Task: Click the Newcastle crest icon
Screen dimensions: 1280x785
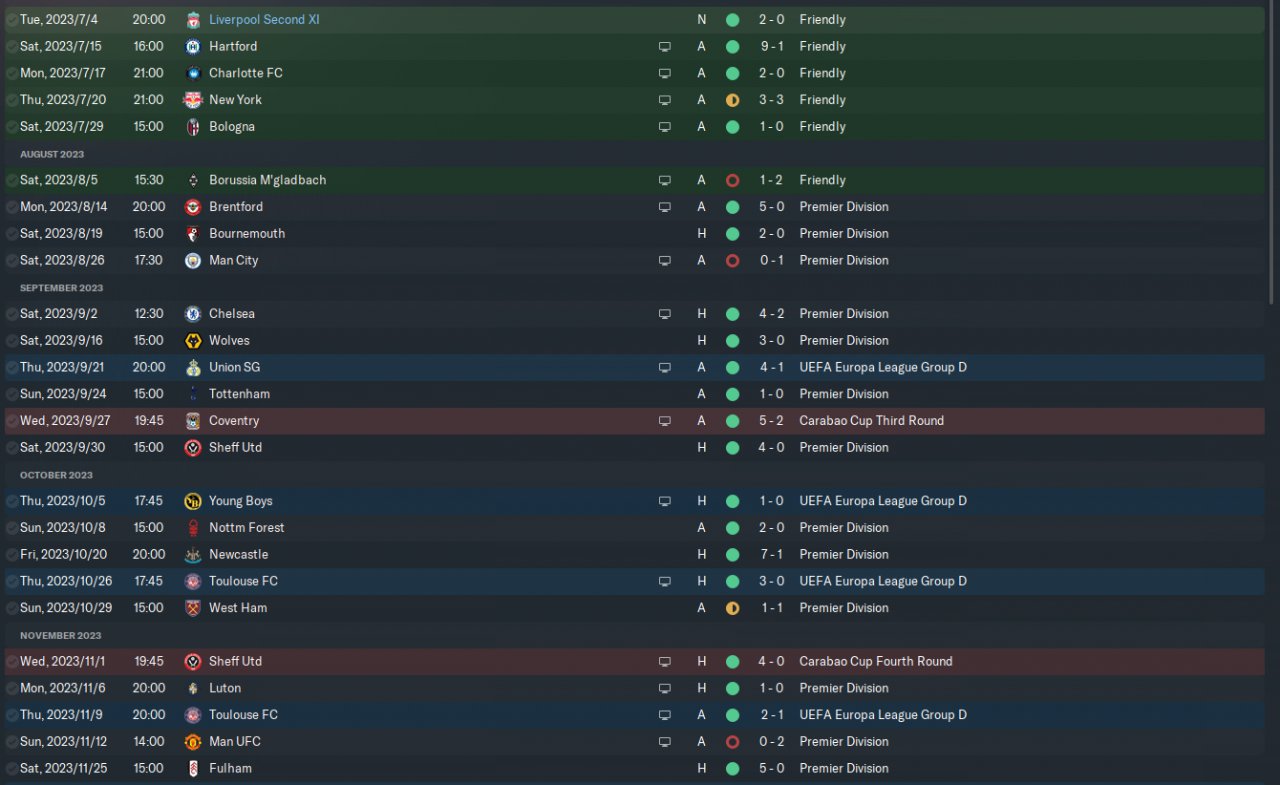Action: (193, 555)
